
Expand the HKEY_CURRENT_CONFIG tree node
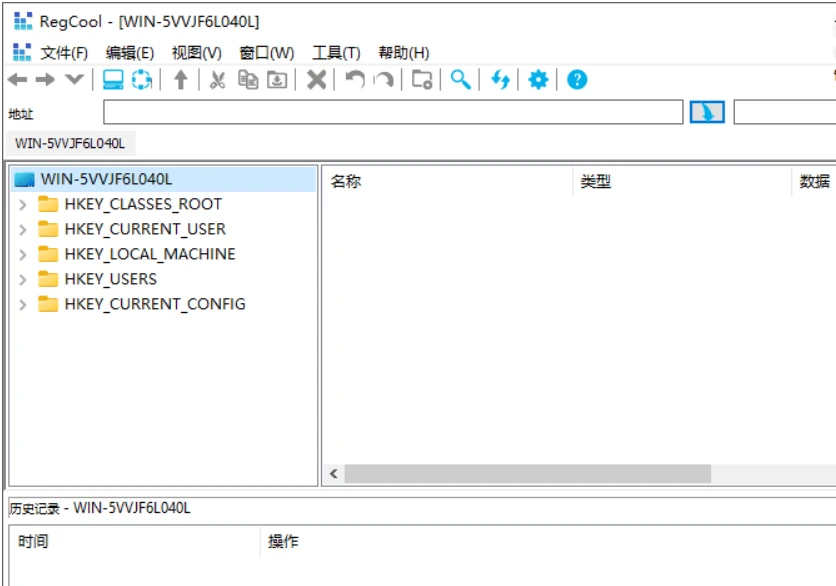pyautogui.click(x=23, y=304)
